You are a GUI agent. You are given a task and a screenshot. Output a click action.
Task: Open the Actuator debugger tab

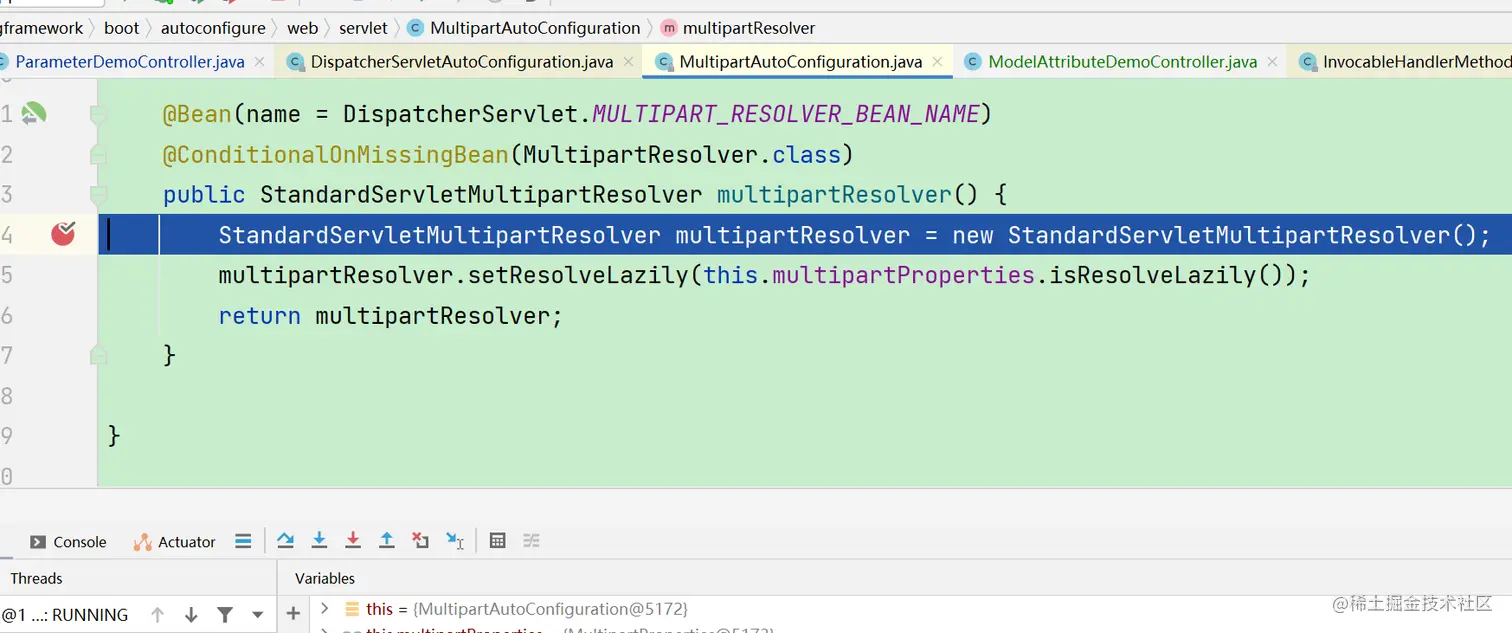click(x=174, y=542)
